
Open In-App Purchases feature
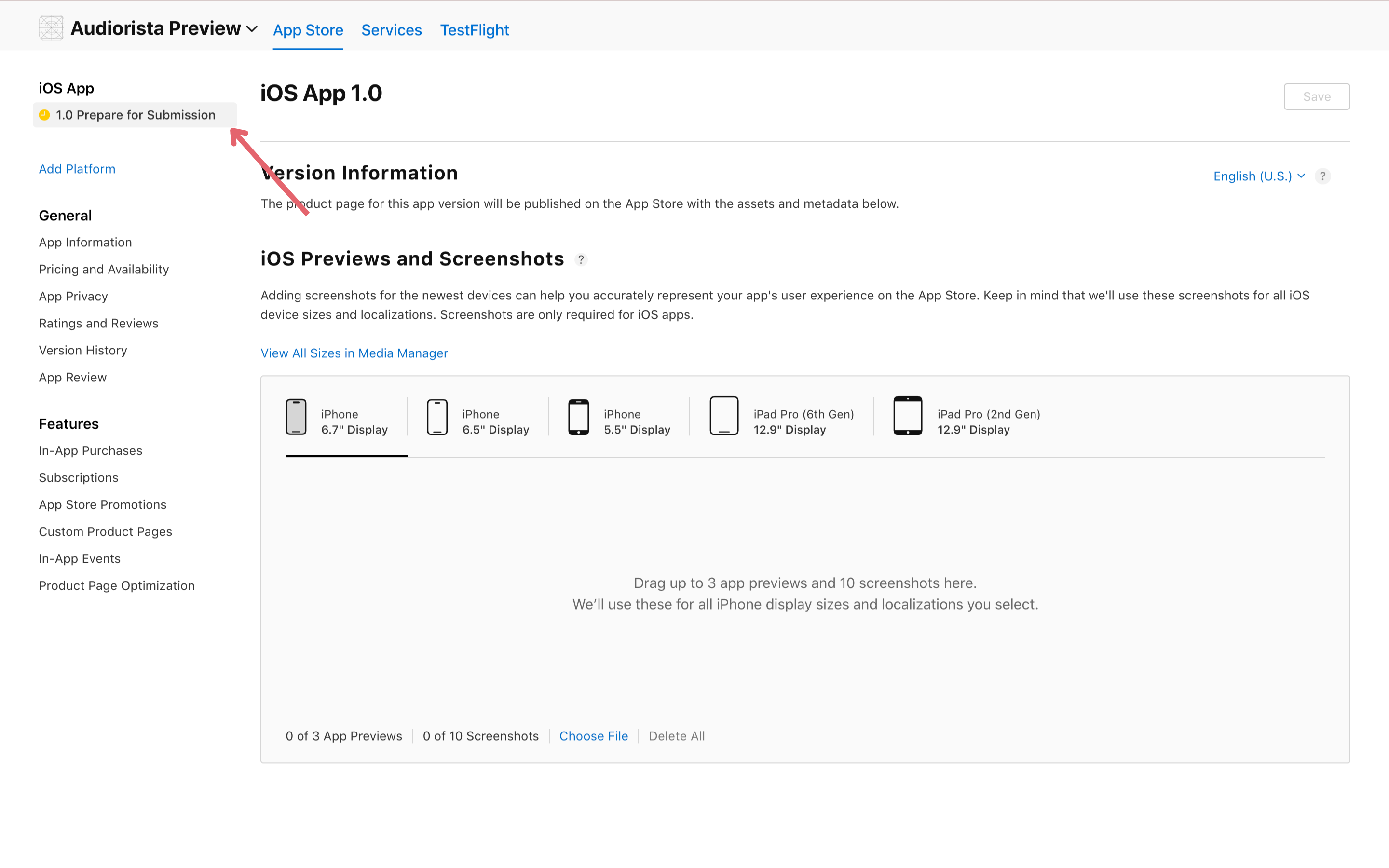(91, 451)
